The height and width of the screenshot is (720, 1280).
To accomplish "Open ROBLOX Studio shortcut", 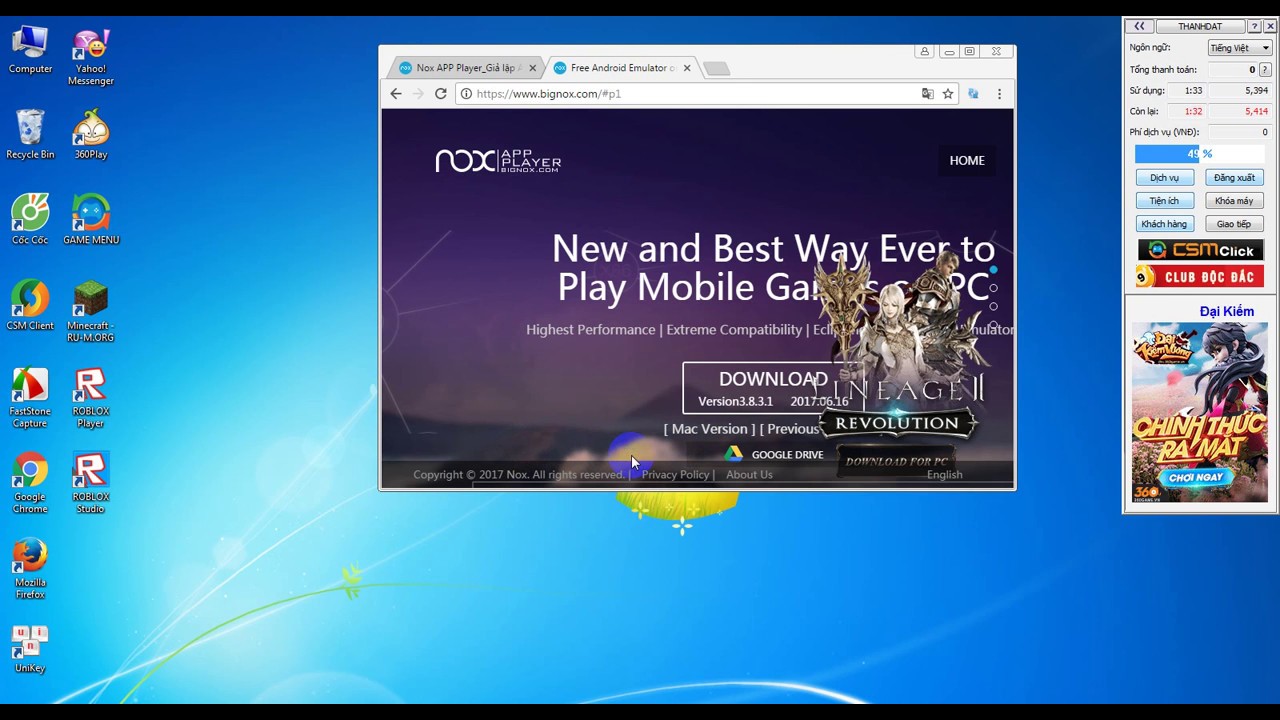I will click(x=91, y=484).
